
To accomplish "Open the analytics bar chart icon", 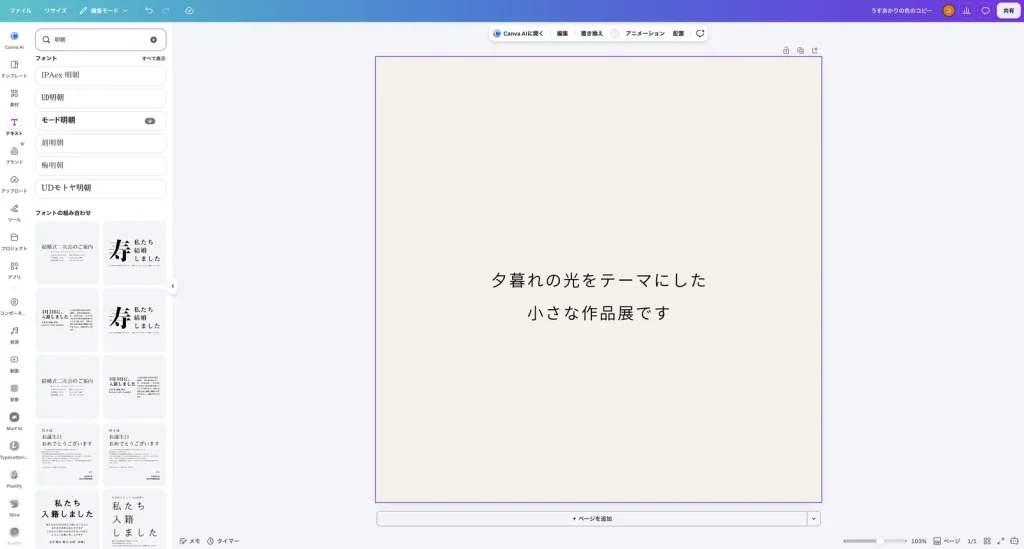I will click(967, 10).
